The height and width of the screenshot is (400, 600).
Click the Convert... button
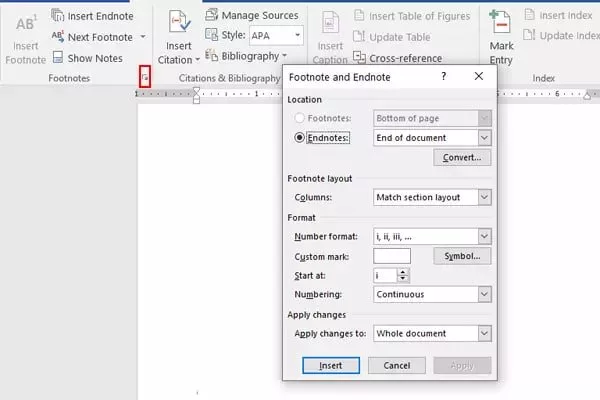pyautogui.click(x=462, y=157)
